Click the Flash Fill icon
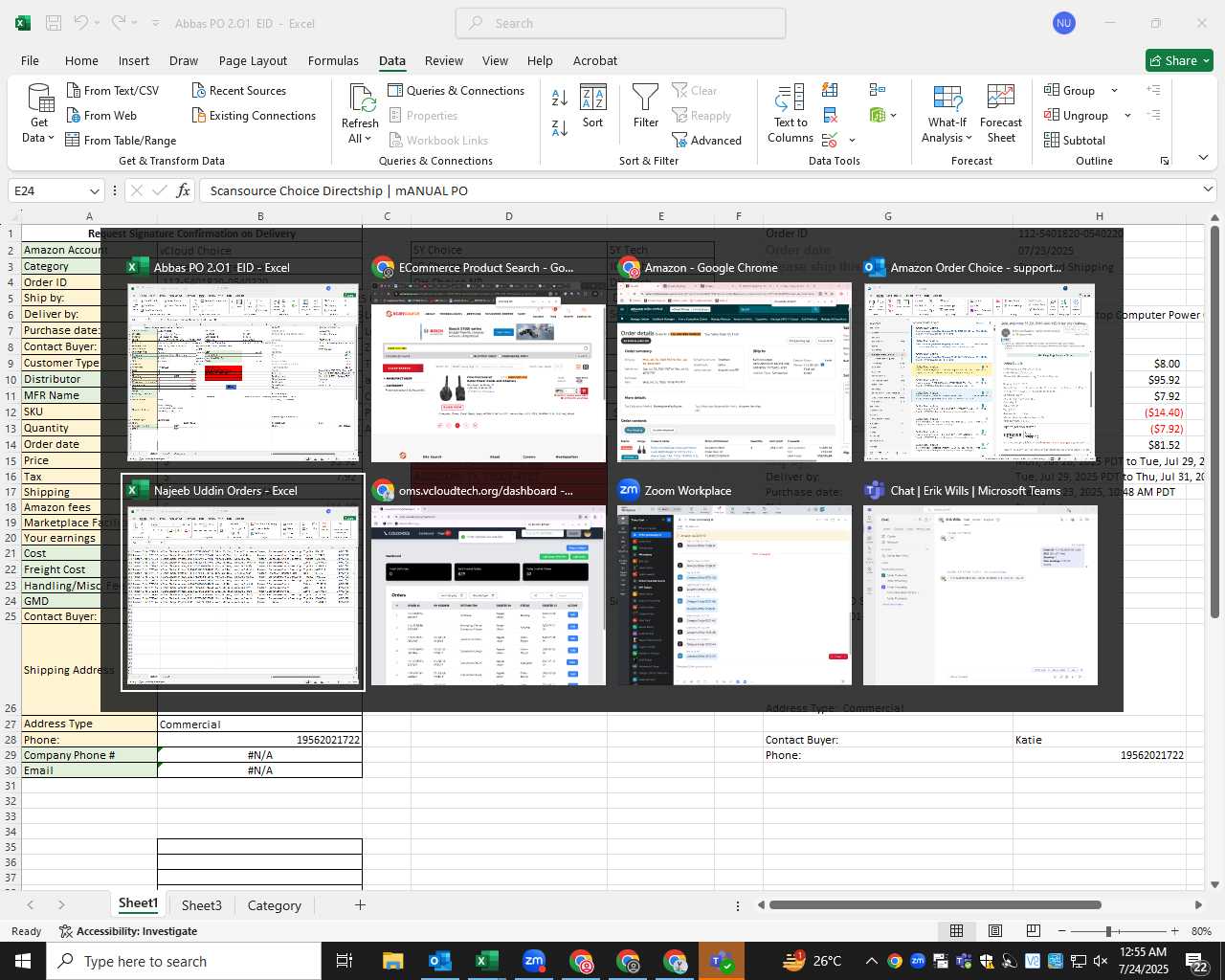 point(830,90)
